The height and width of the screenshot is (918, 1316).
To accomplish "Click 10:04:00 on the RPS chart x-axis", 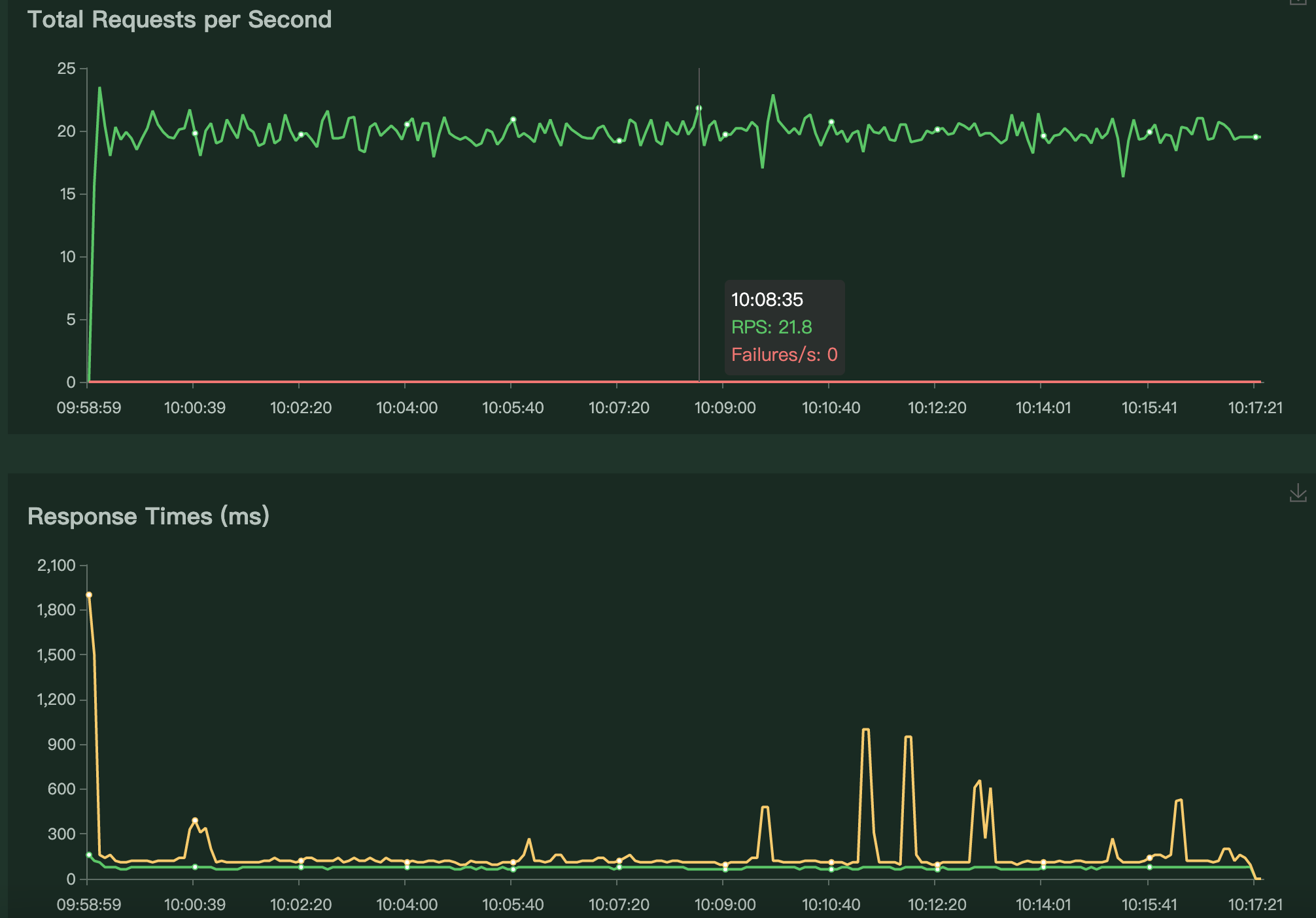I will coord(407,408).
